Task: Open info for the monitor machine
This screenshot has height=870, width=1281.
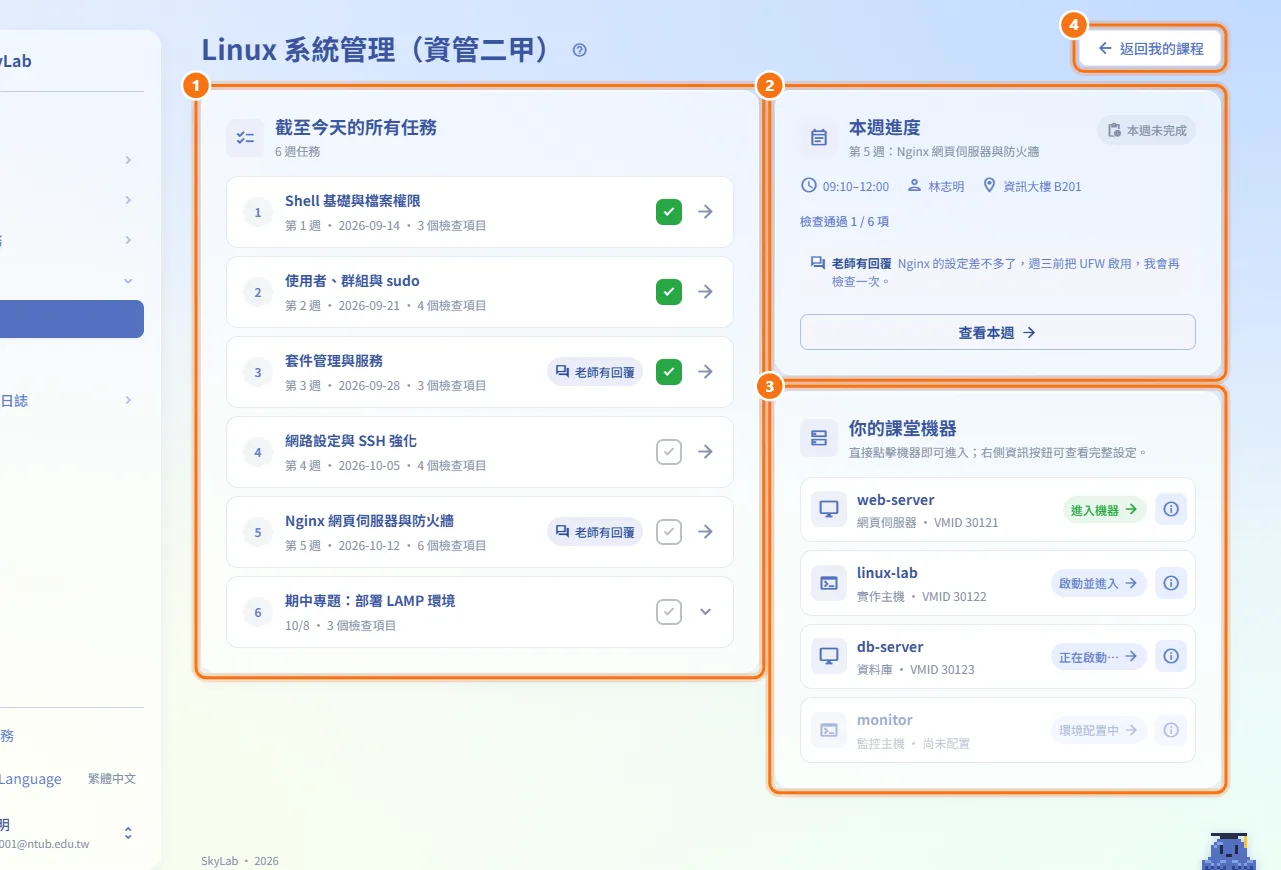Action: 1171,730
